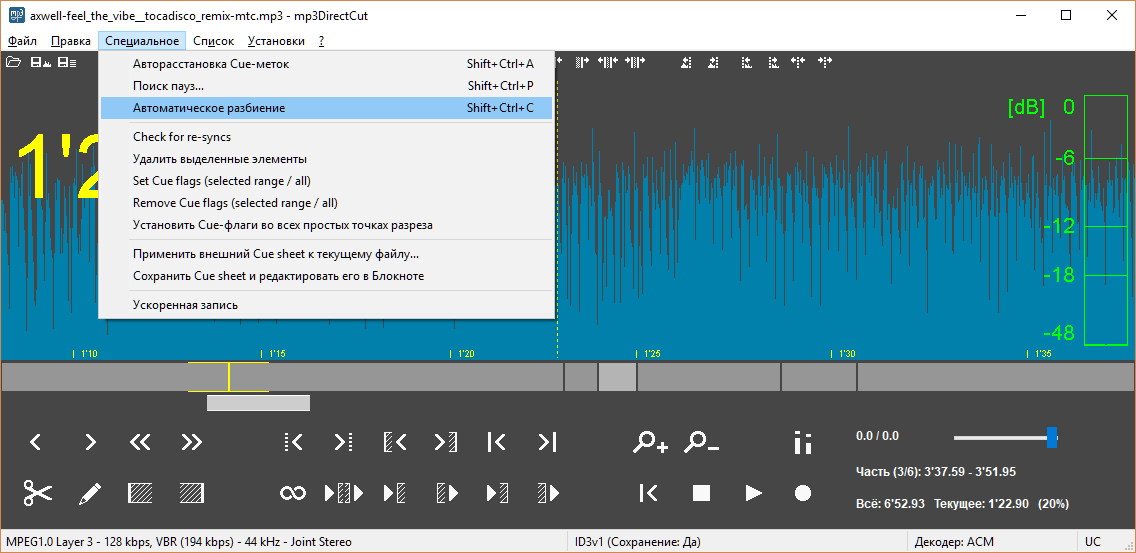Jump to selection end via hatched-block right arrow
This screenshot has width=1136, height=553.
click(x=446, y=441)
